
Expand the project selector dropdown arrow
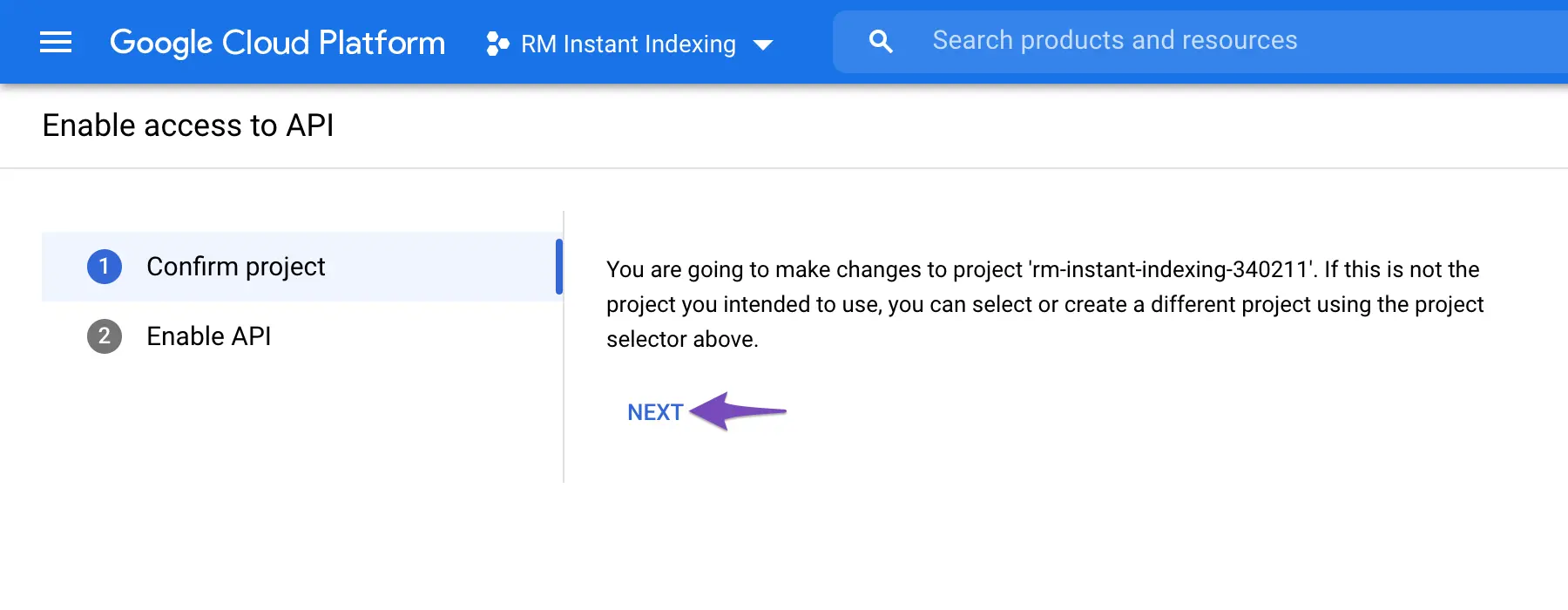click(763, 45)
